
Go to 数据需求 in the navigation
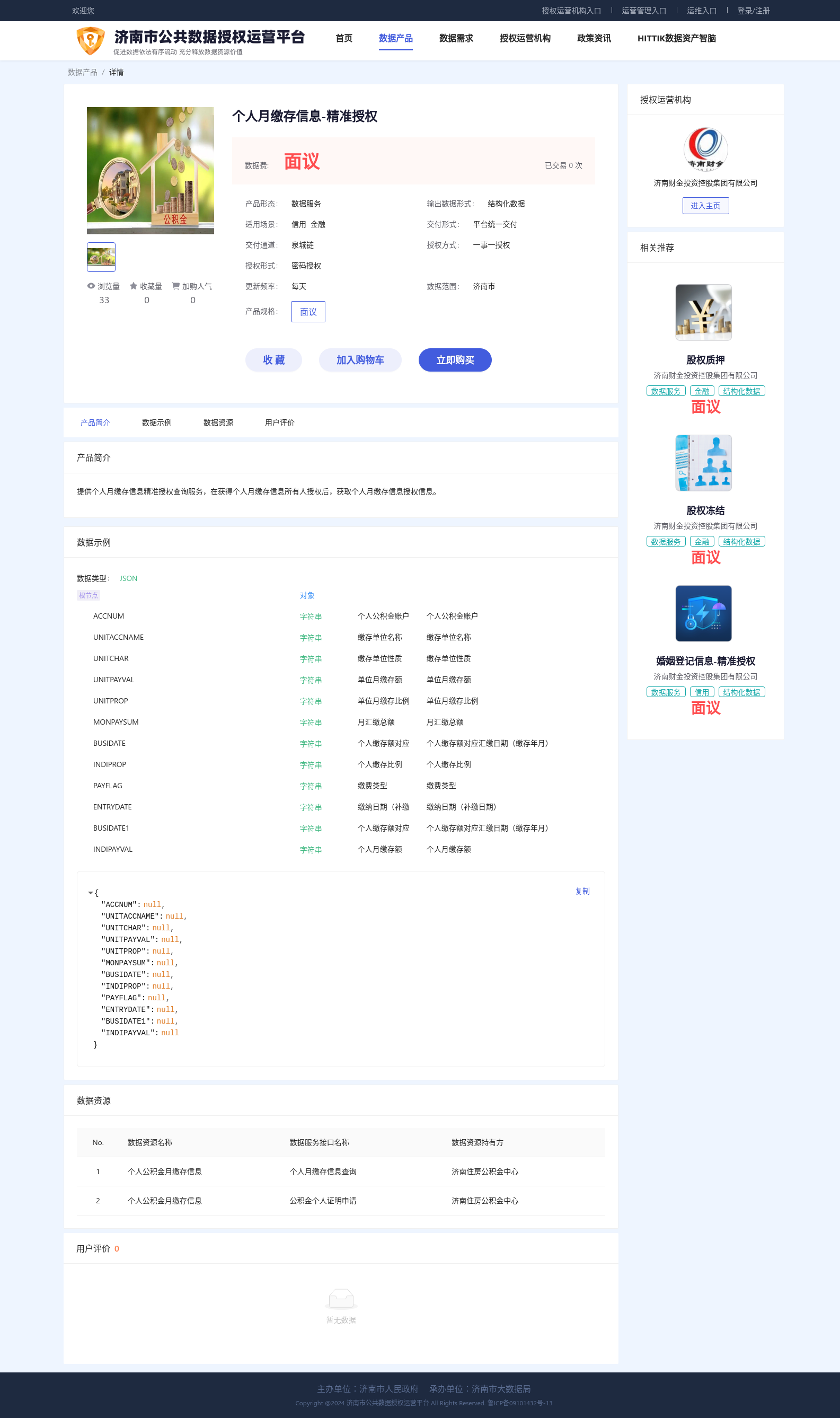[456, 39]
